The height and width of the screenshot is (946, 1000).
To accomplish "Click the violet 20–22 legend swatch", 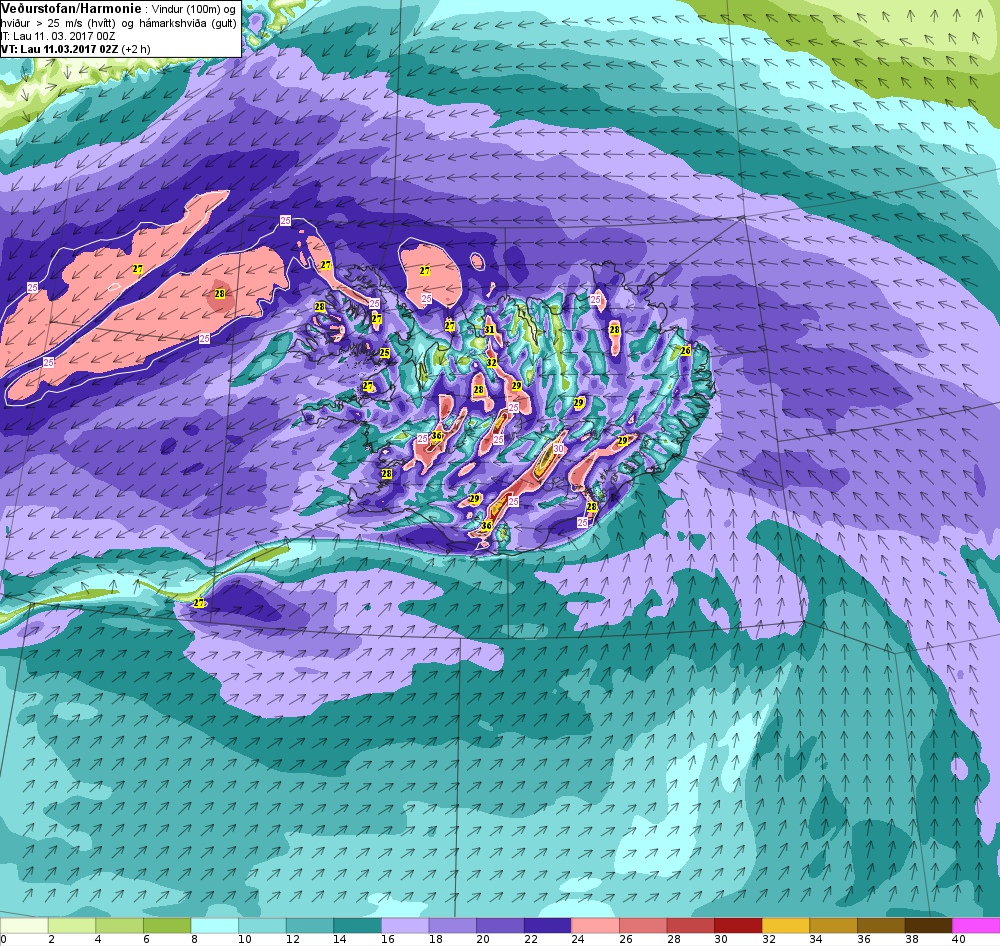I will click(x=499, y=926).
